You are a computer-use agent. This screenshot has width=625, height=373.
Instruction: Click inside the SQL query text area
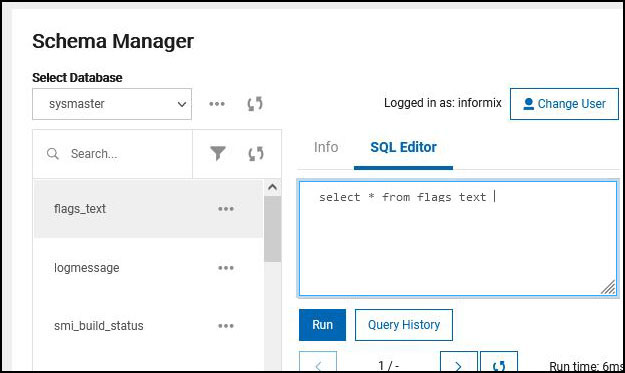[x=458, y=239]
